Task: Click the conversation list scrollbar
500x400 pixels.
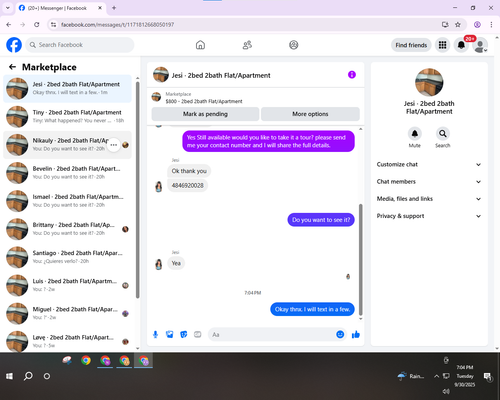Action: [138, 189]
